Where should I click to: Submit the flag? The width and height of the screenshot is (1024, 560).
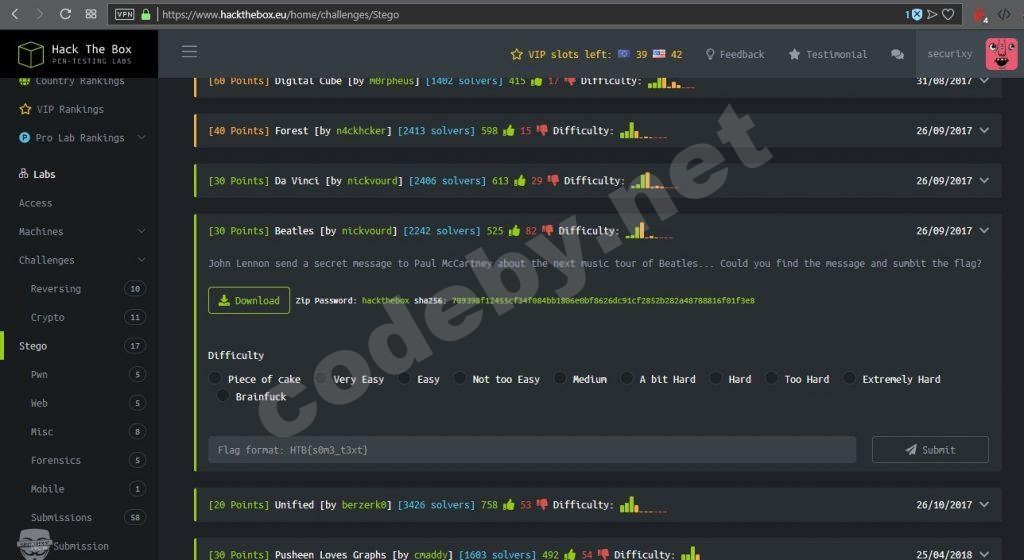coord(930,450)
